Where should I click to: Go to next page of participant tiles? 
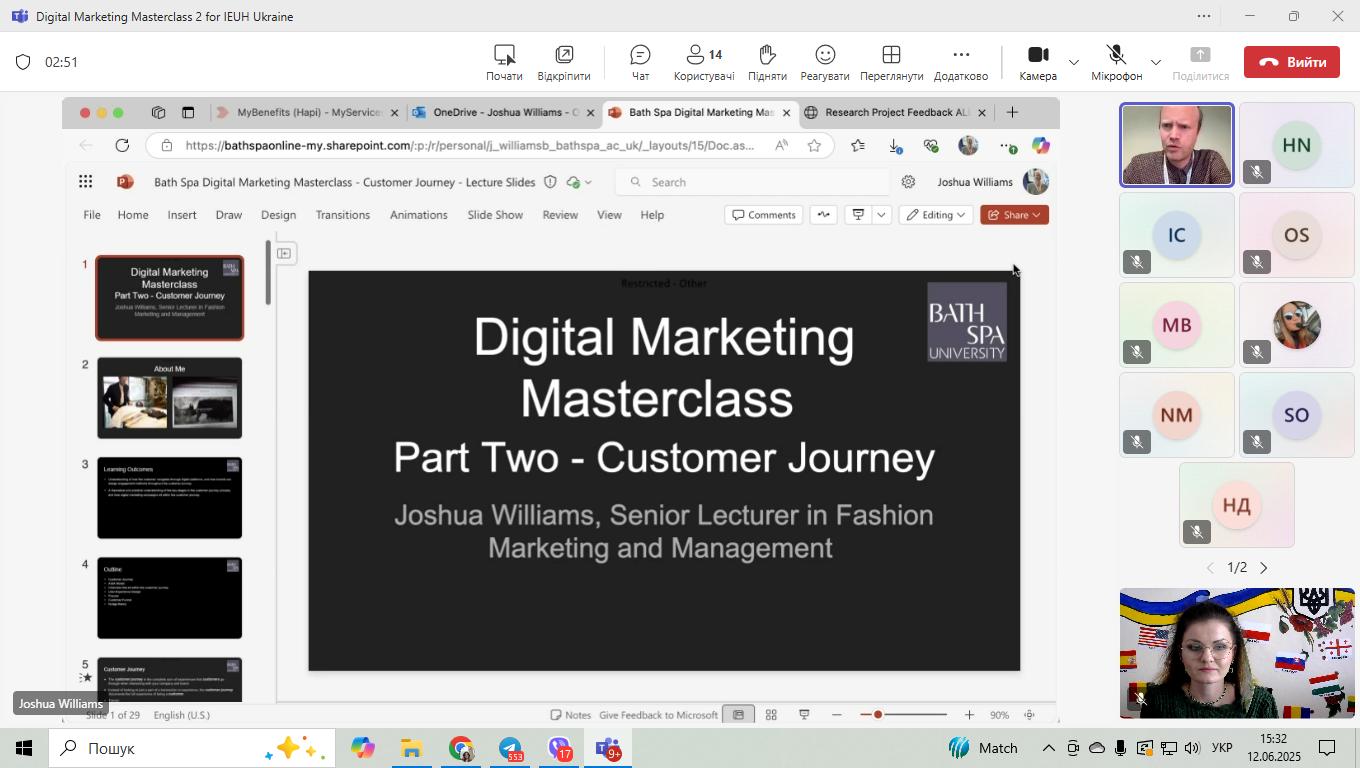coord(1264,568)
